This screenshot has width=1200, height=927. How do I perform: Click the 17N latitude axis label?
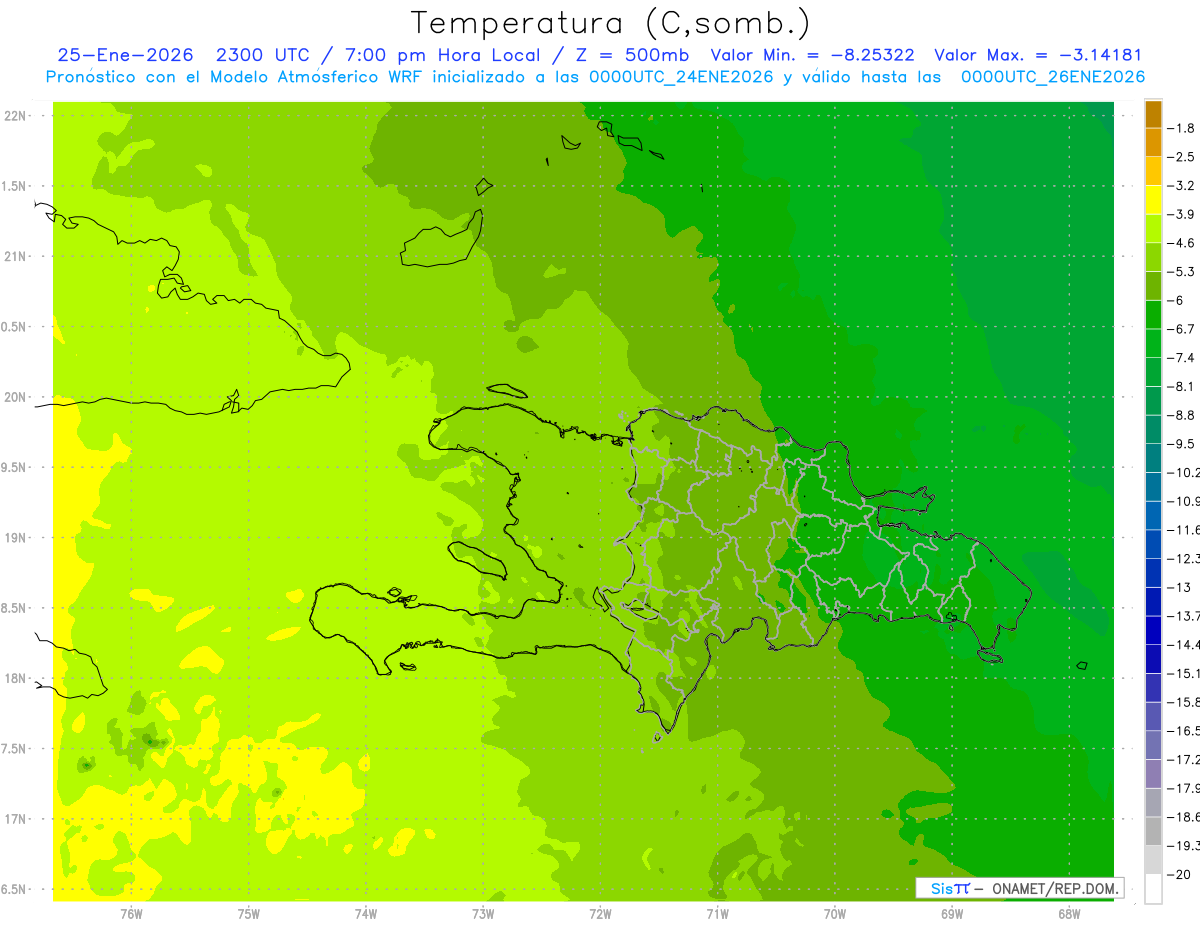(x=15, y=819)
